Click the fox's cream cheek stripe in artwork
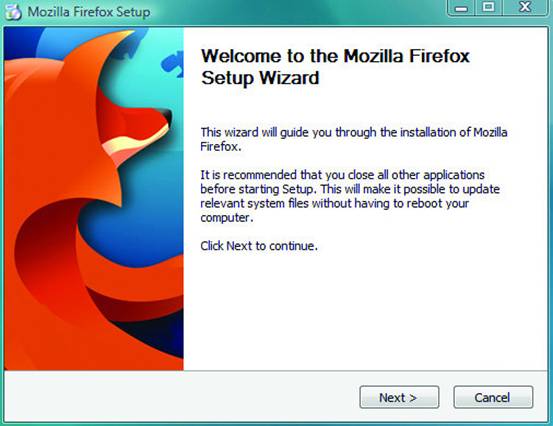This screenshot has height=426, width=553. pyautogui.click(x=136, y=142)
